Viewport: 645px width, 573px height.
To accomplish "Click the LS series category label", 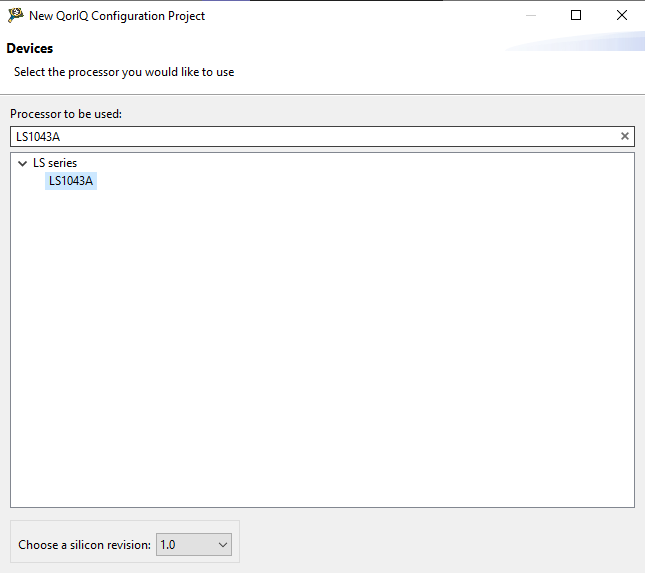I will click(x=55, y=163).
